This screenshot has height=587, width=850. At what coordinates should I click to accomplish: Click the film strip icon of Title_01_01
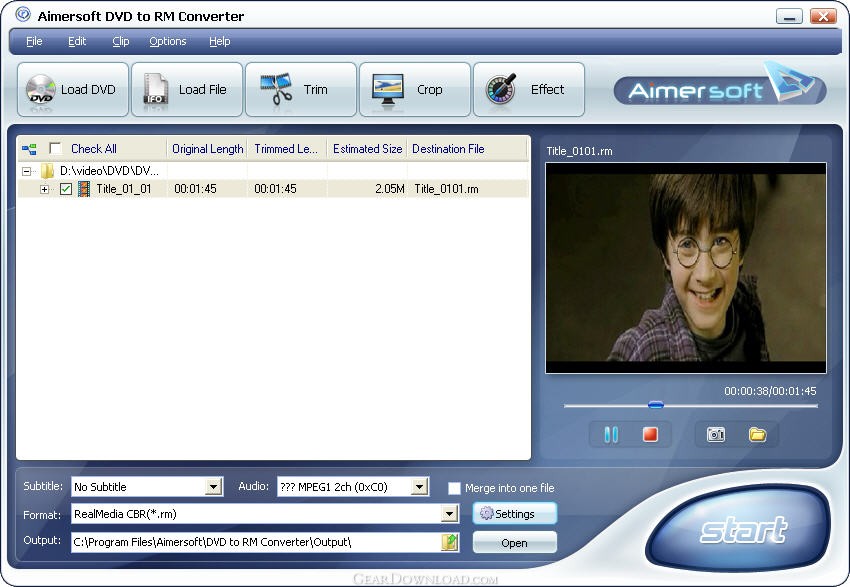pyautogui.click(x=83, y=189)
